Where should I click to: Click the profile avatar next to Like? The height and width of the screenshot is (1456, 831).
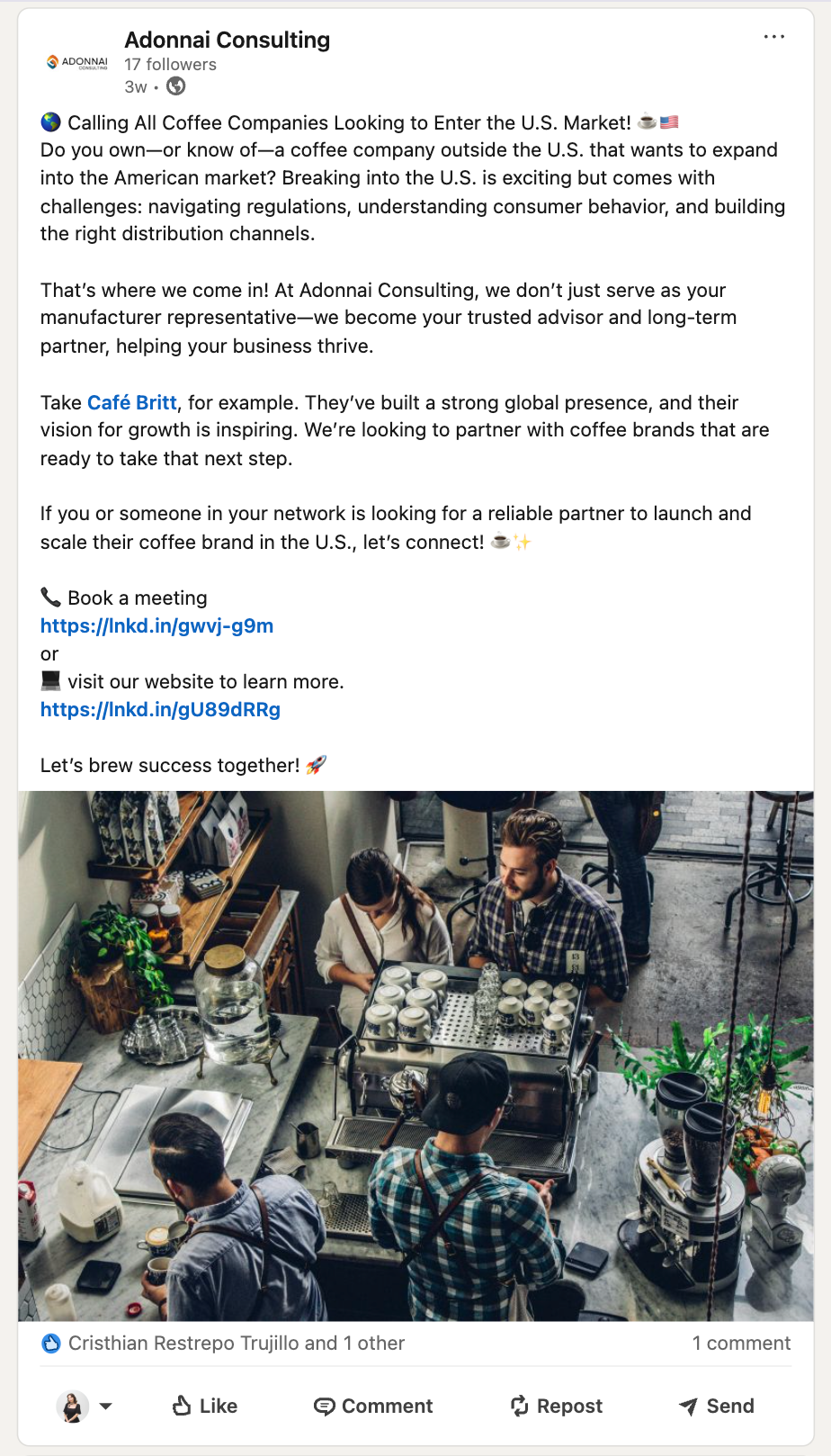[73, 1406]
